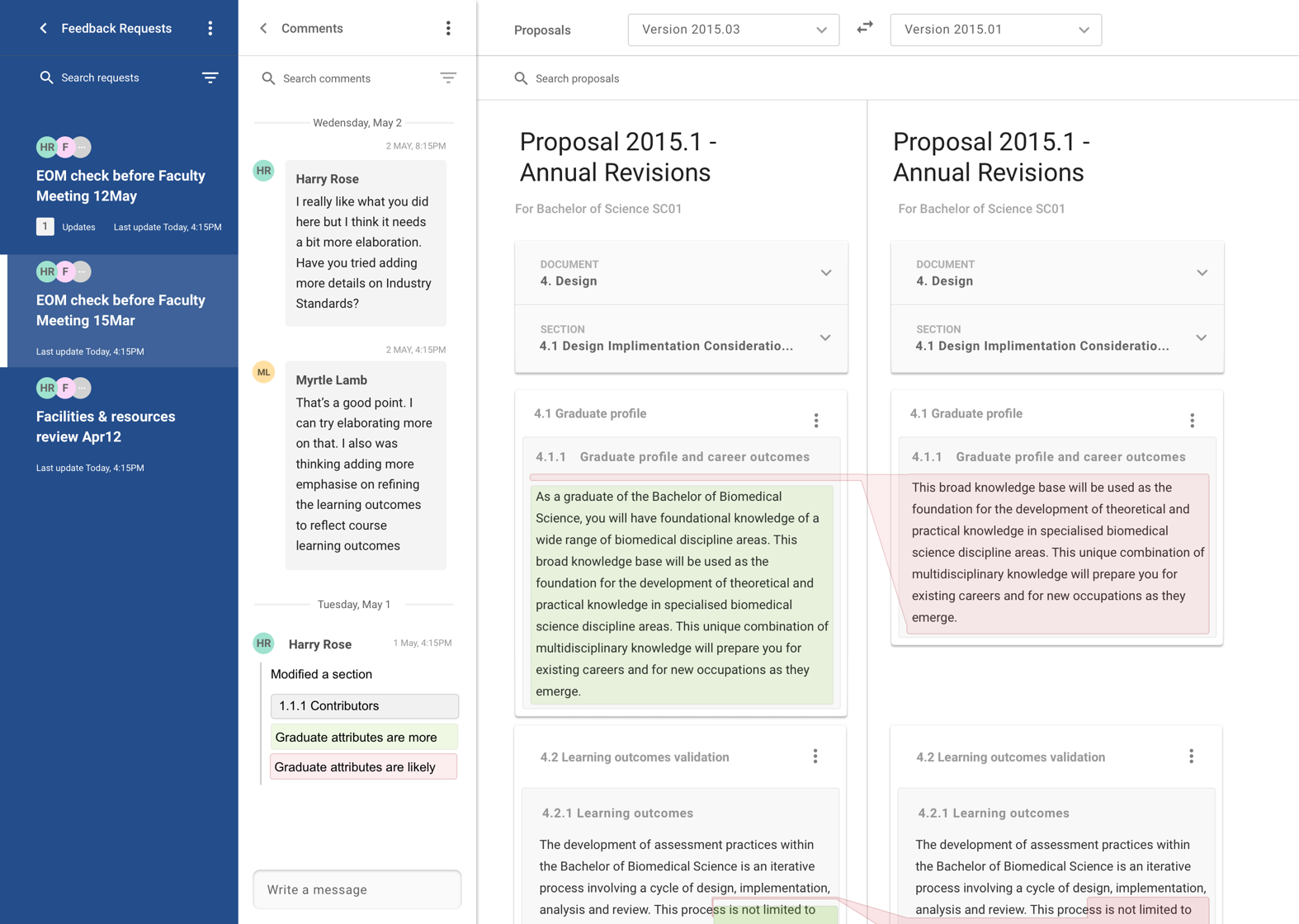Expand Section 4.1 Design in left proposal
This screenshot has width=1299, height=924.
tap(681, 338)
